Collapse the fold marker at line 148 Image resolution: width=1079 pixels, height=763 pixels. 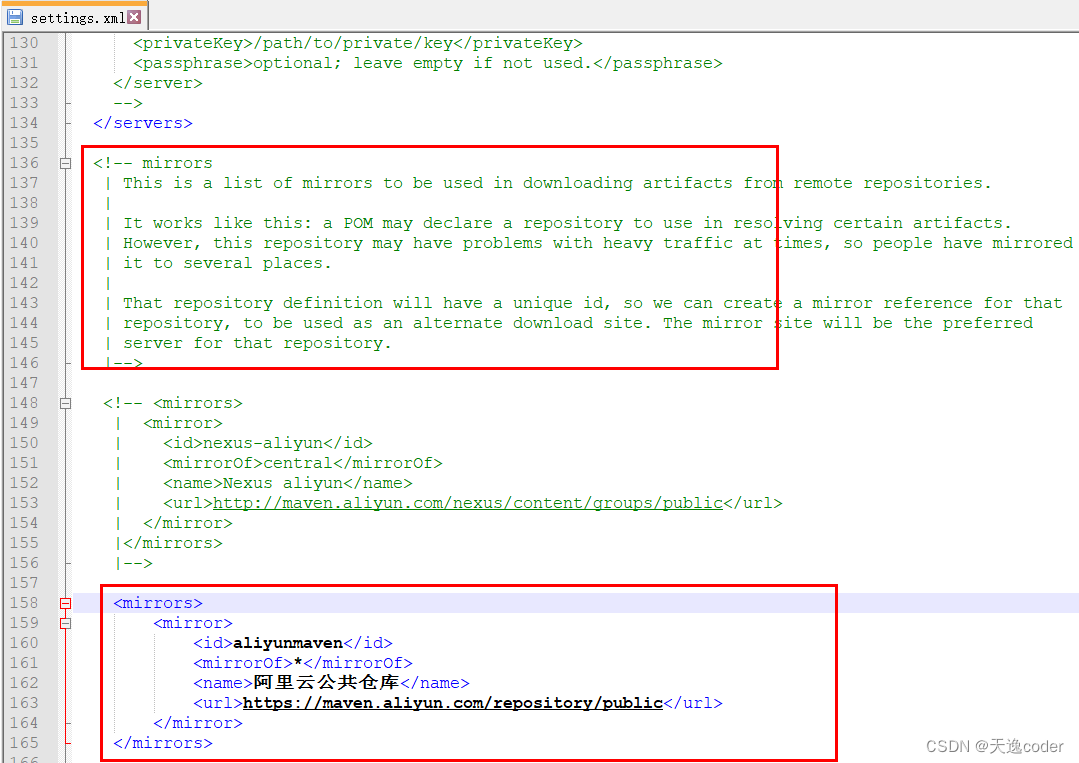click(x=65, y=404)
